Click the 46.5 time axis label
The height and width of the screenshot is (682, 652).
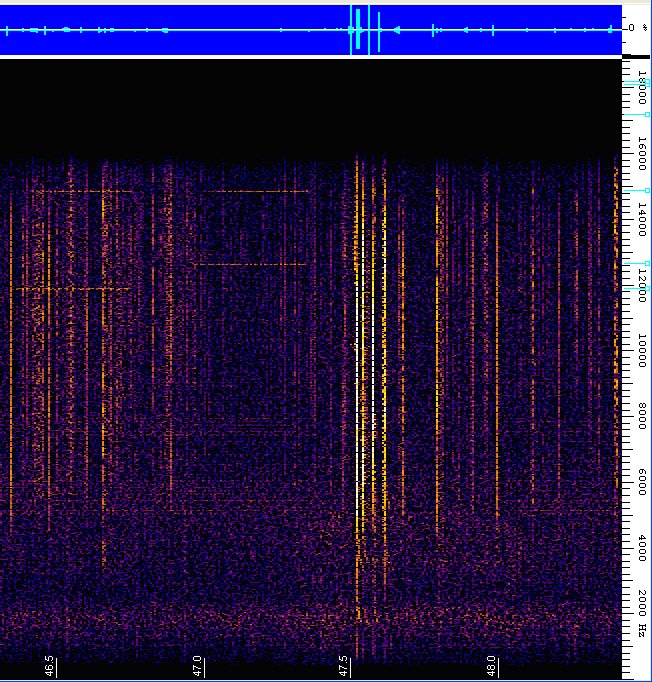tap(49, 666)
